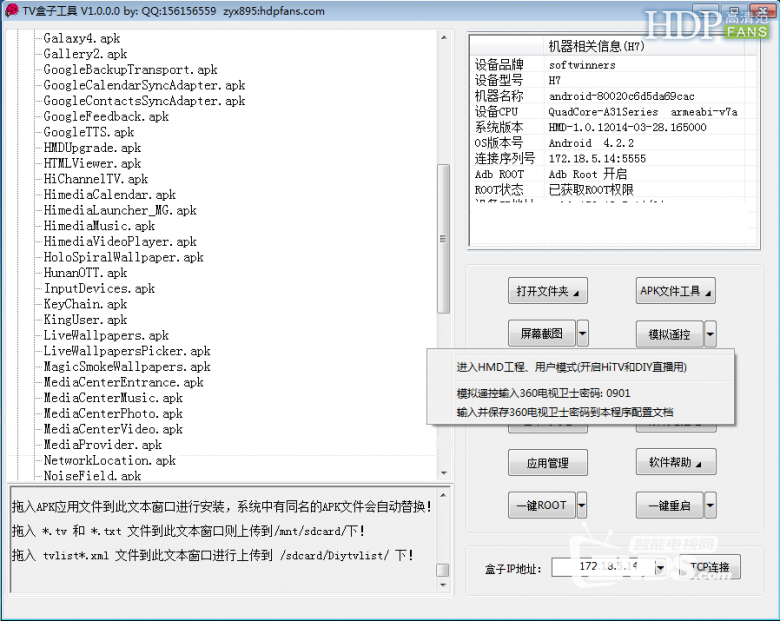Select HimediaMusic.apk
The image size is (780, 621).
99,226
